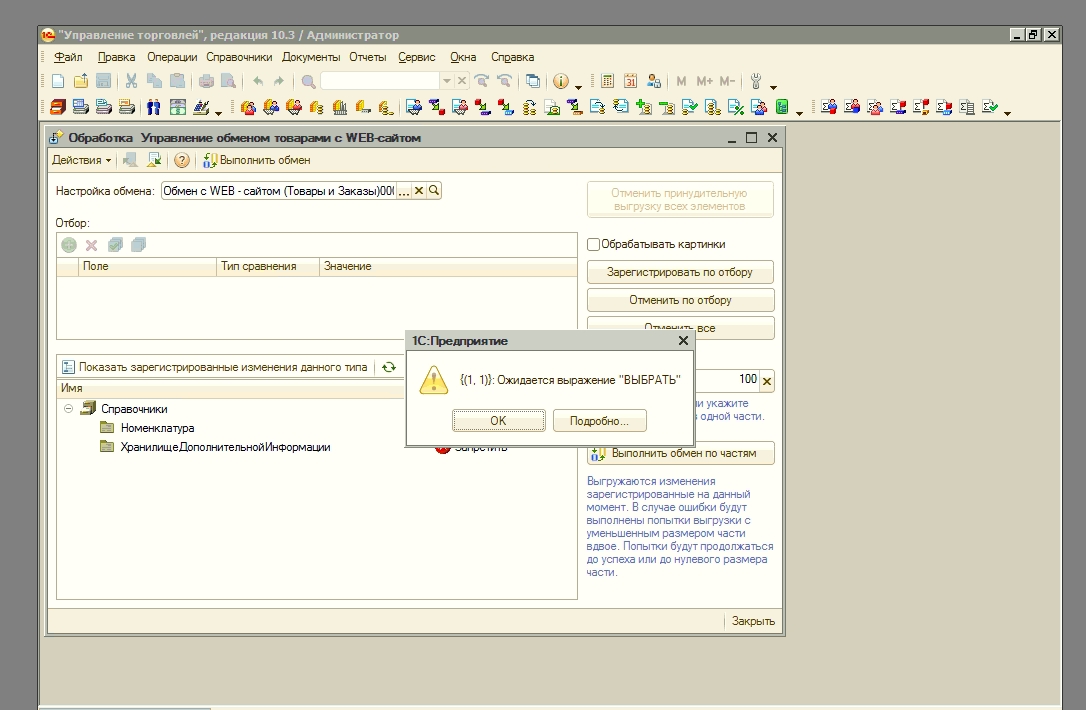The image size is (1086, 710).
Task: Click the document with percent sign icon
Action: (736, 107)
